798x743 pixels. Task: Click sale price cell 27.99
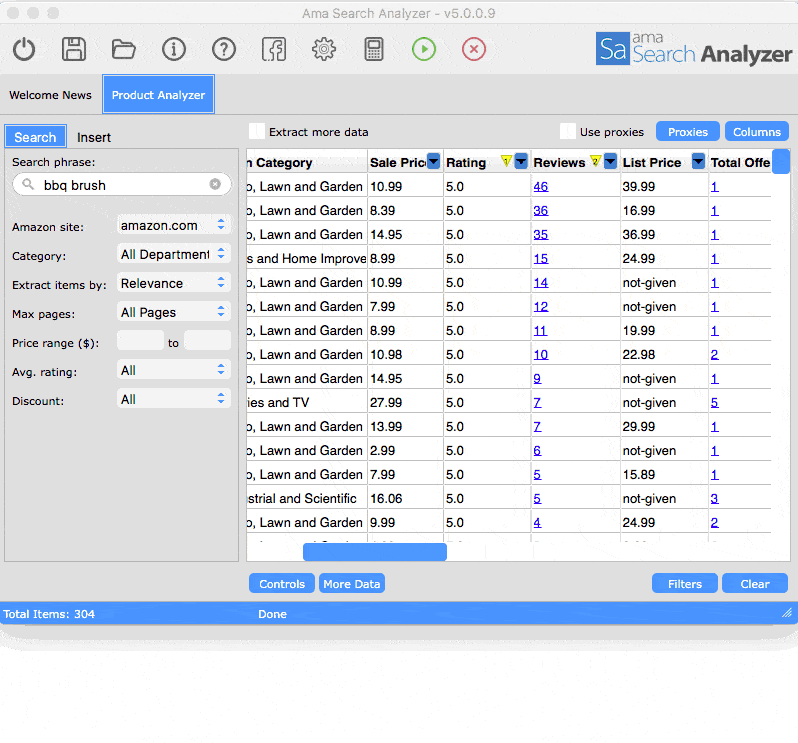tap(405, 403)
